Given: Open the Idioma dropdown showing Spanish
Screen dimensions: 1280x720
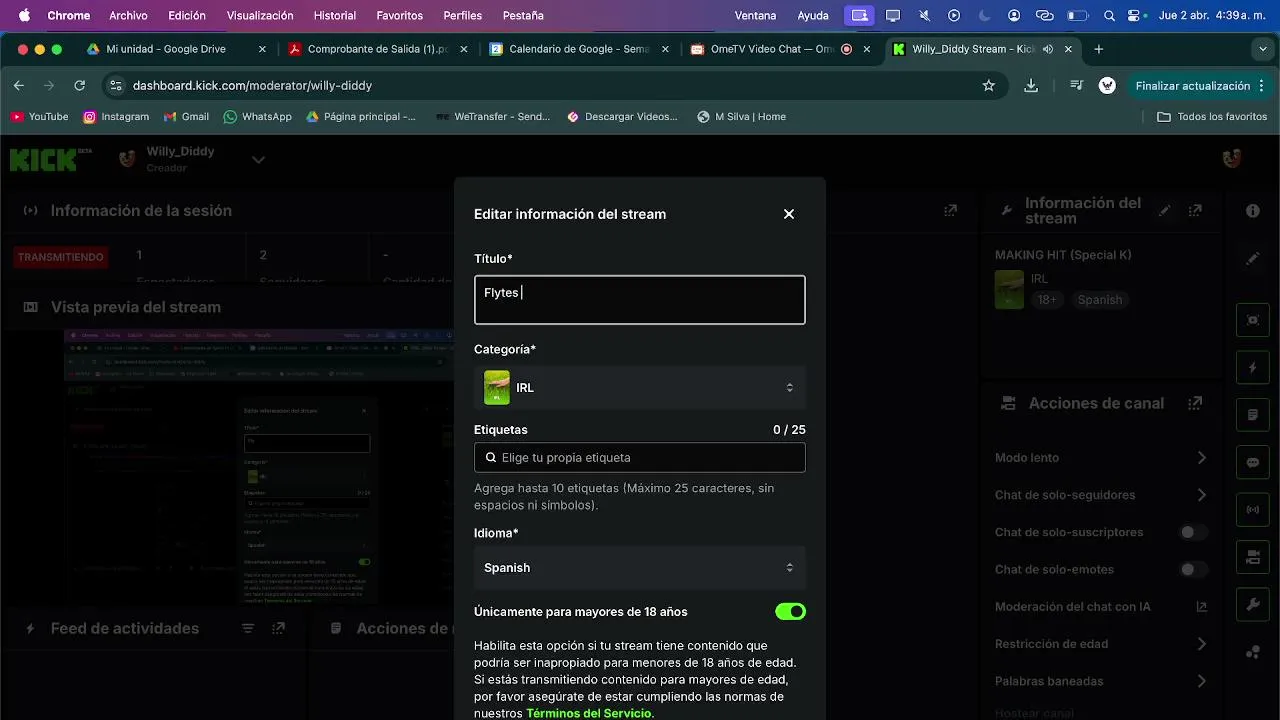Looking at the screenshot, I should [x=640, y=568].
